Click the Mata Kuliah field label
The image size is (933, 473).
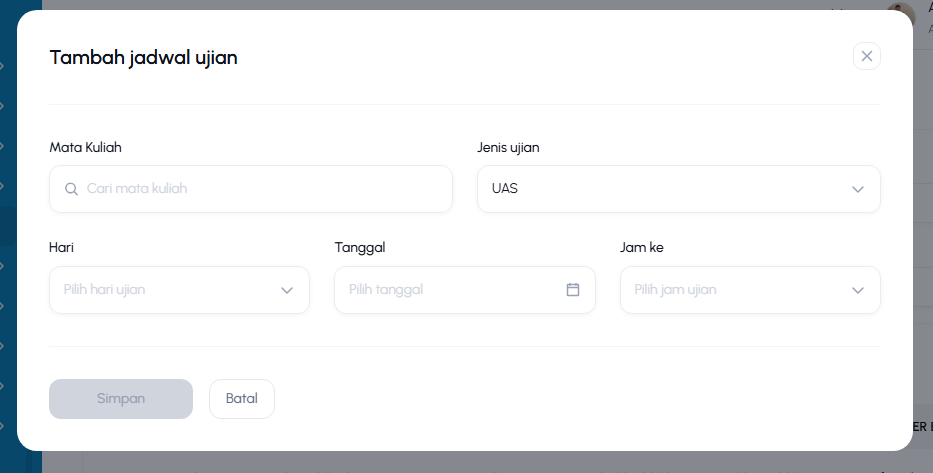(x=86, y=148)
